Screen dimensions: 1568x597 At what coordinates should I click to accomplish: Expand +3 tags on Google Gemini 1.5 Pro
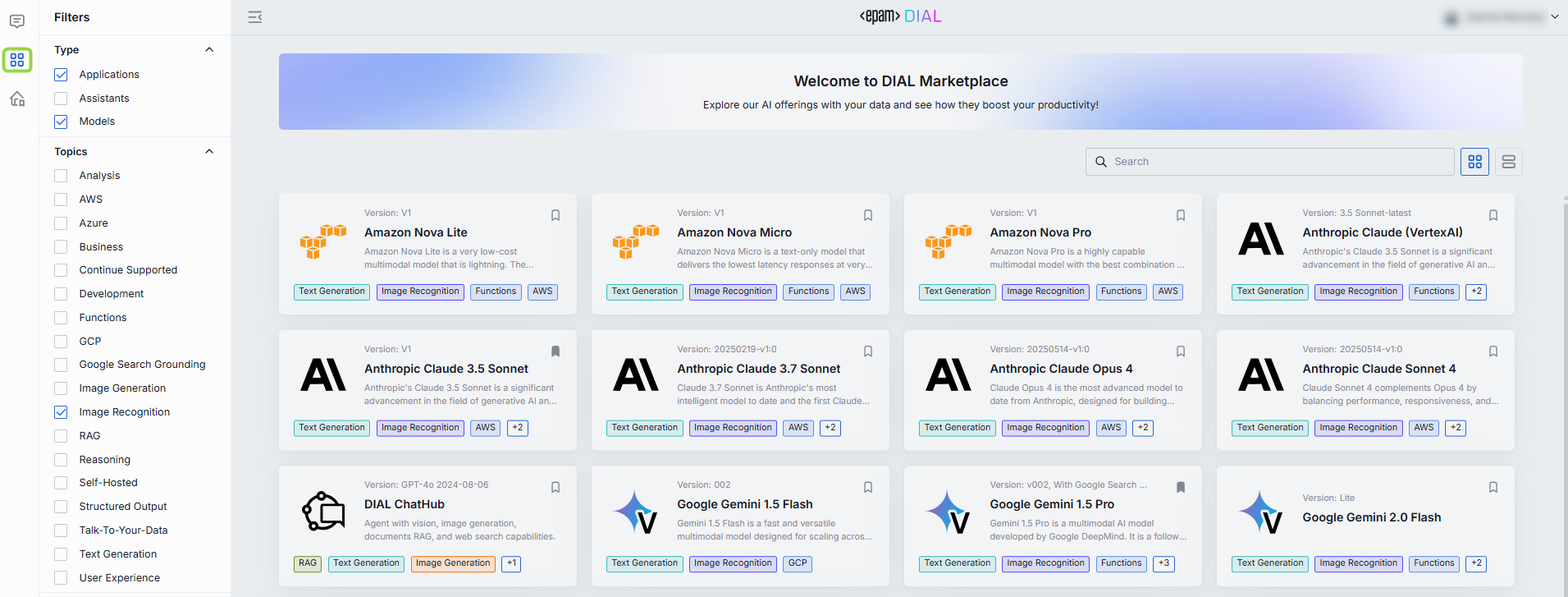click(1163, 563)
